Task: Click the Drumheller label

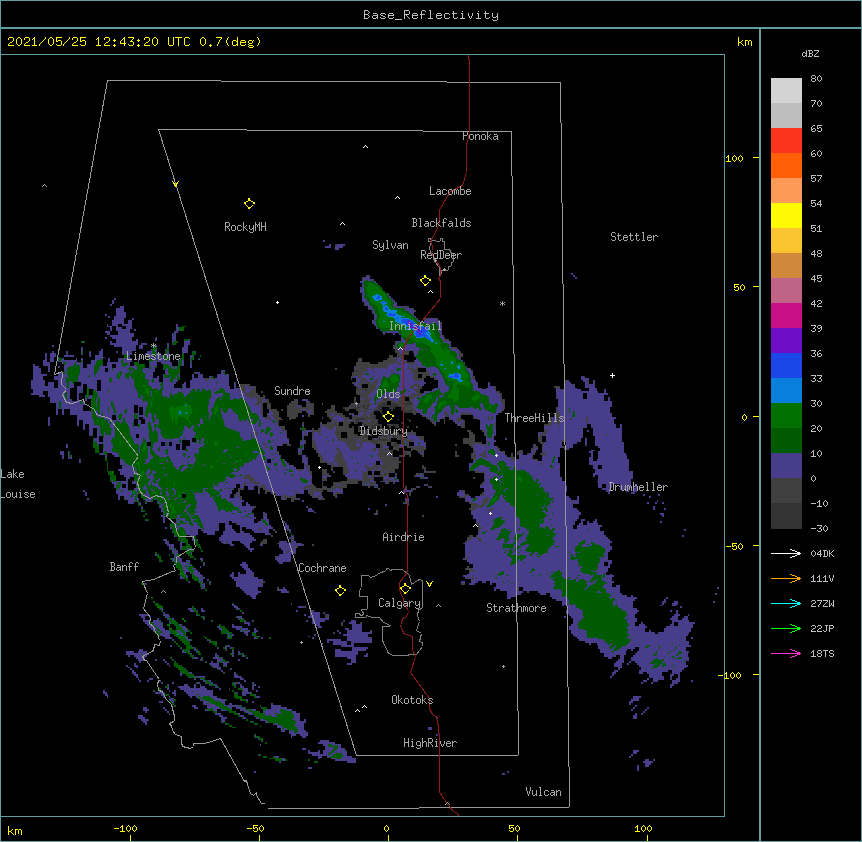Action: [x=638, y=487]
